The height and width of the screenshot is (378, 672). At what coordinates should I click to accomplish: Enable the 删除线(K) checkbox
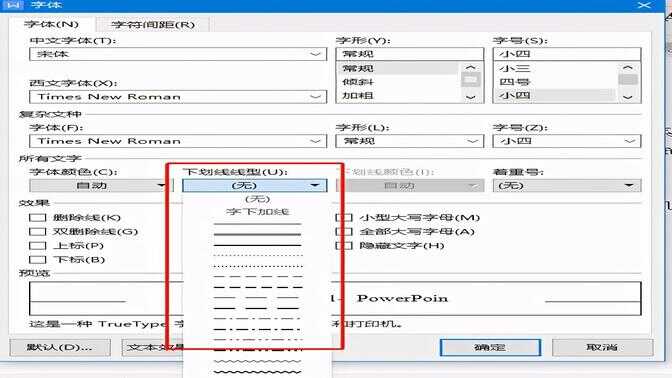(x=37, y=218)
